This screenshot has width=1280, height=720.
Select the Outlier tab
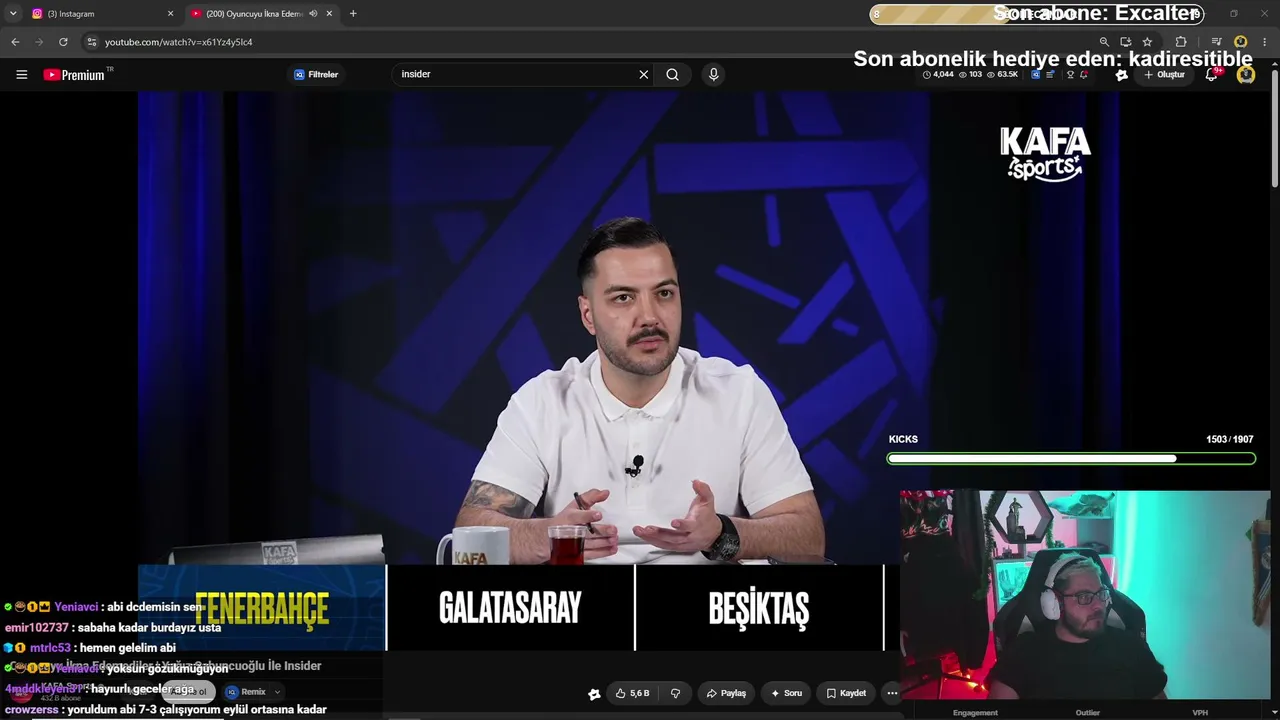coord(1088,712)
